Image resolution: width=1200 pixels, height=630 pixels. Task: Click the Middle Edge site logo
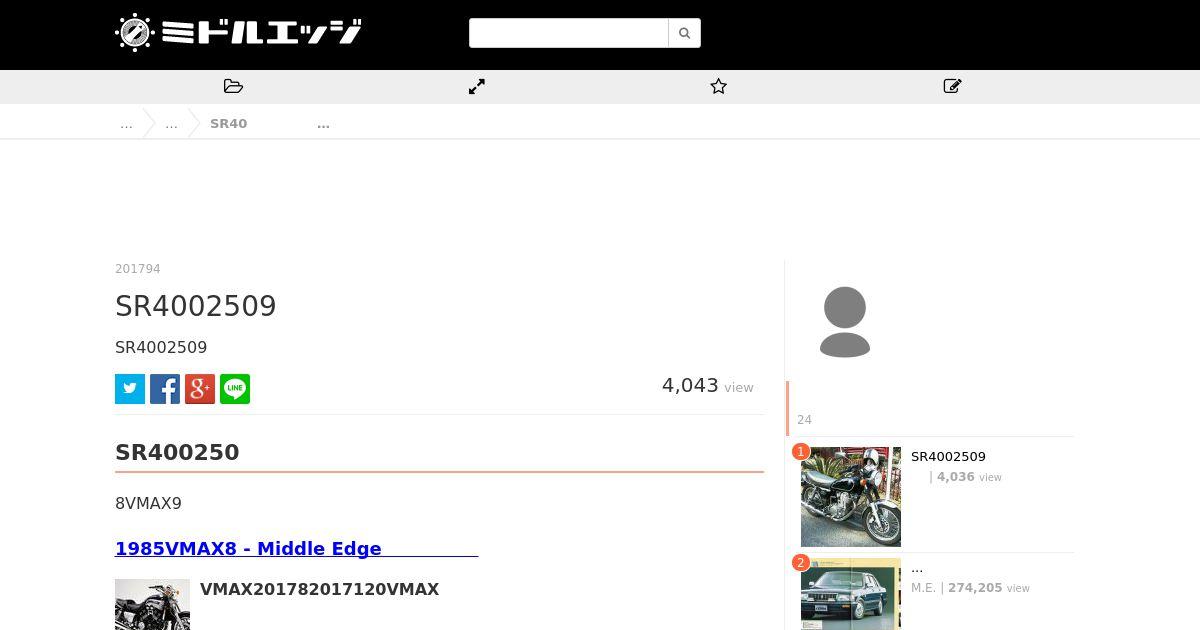[238, 32]
